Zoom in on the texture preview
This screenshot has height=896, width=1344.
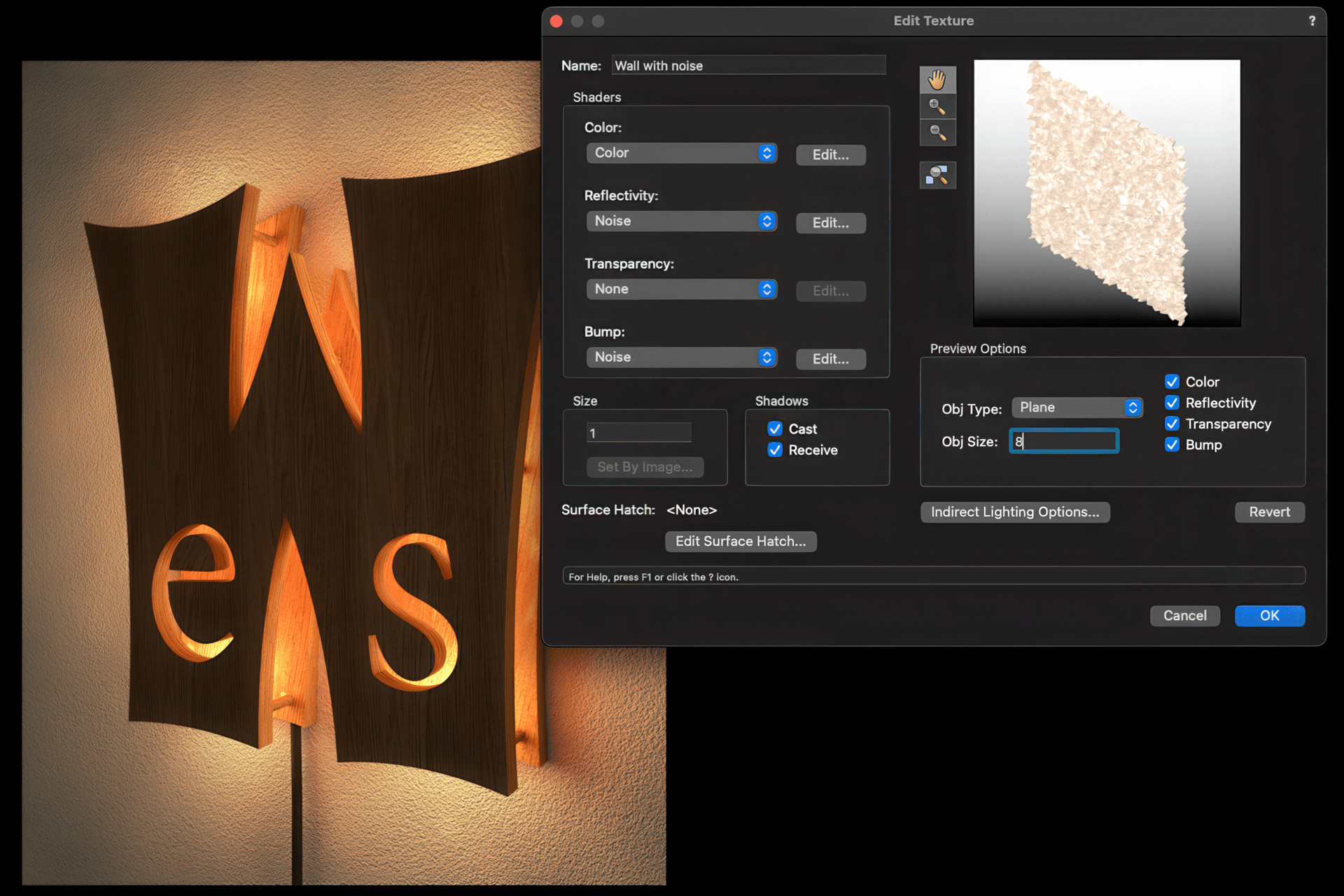(938, 106)
